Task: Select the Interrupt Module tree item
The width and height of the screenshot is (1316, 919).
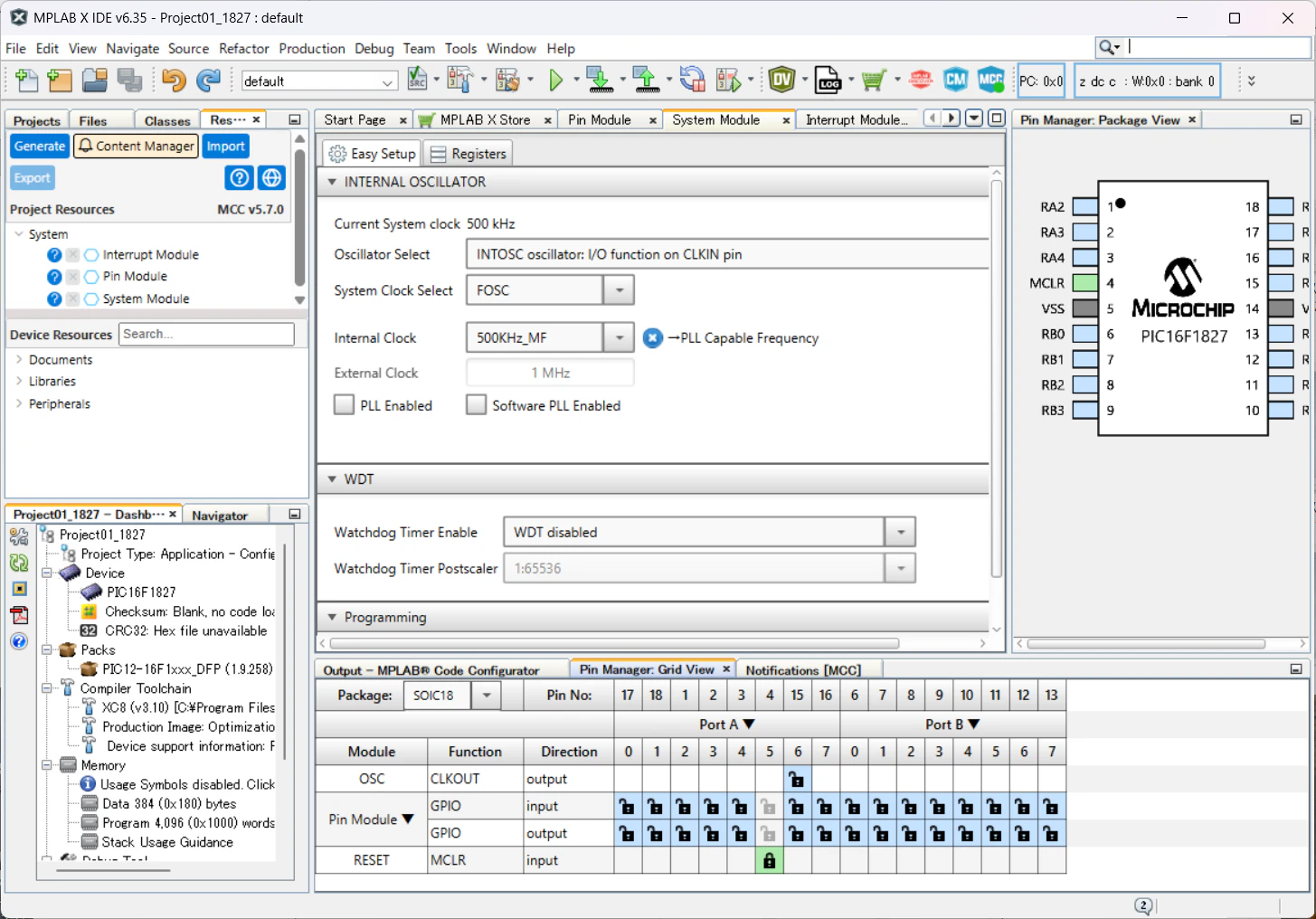Action: (150, 255)
